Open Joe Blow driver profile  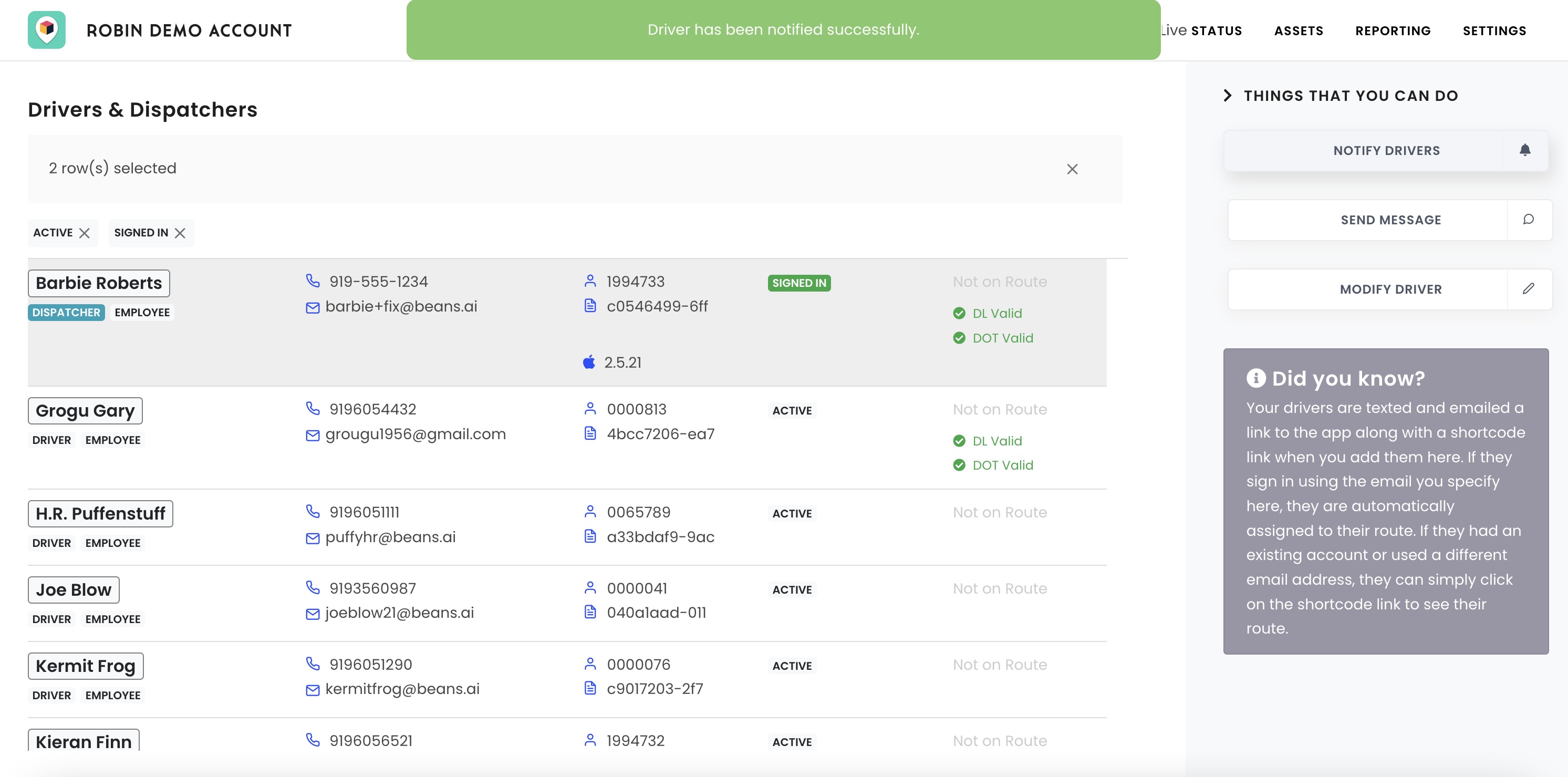point(74,590)
